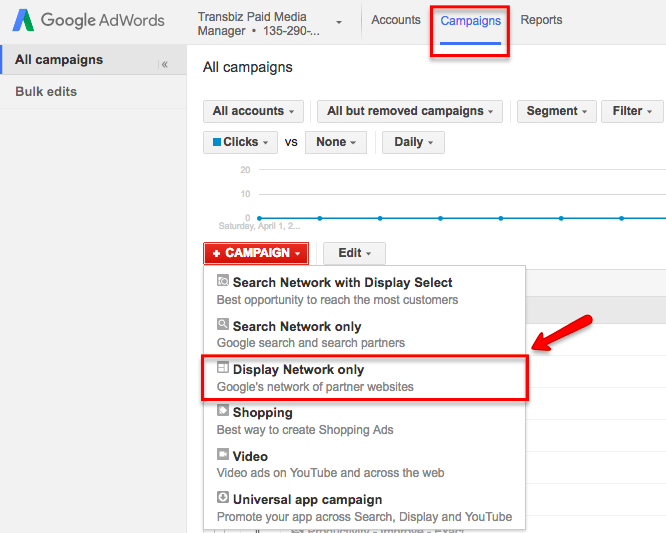The width and height of the screenshot is (666, 533).
Task: Collapse the sidebar with the double-chevron icon
Action: point(165,64)
